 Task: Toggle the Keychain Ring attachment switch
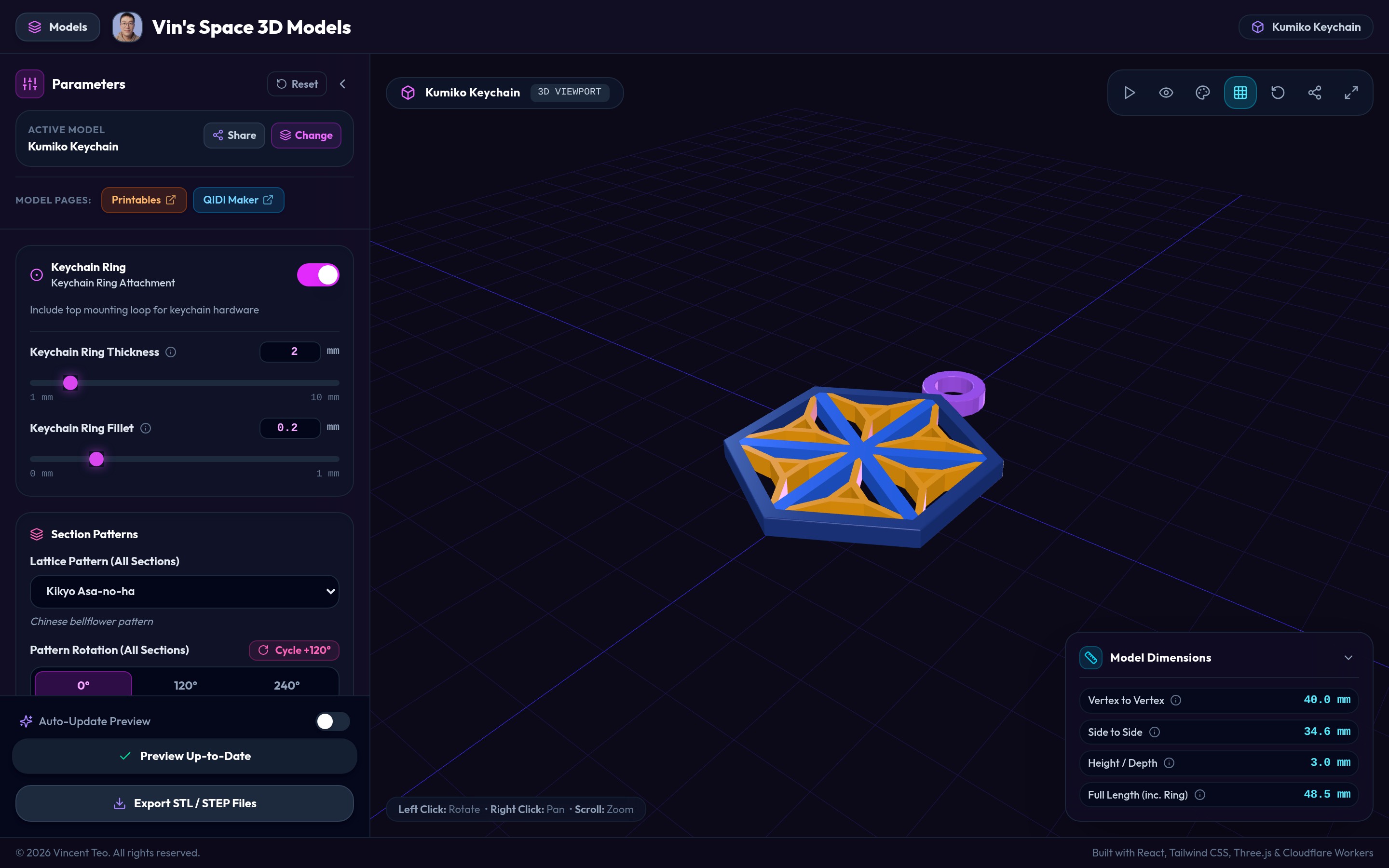318,275
